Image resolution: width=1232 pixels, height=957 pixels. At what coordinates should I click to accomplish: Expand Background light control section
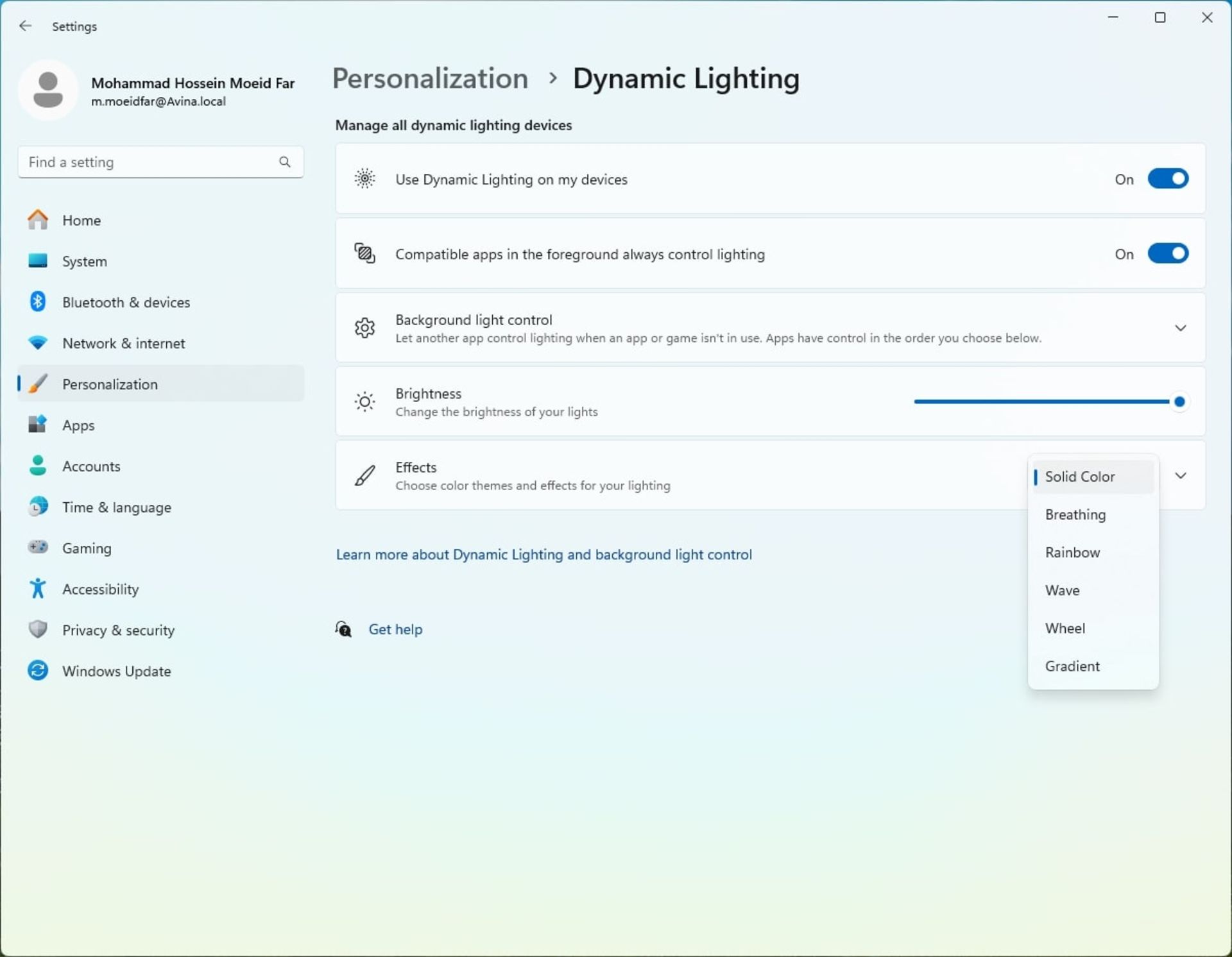click(1180, 328)
